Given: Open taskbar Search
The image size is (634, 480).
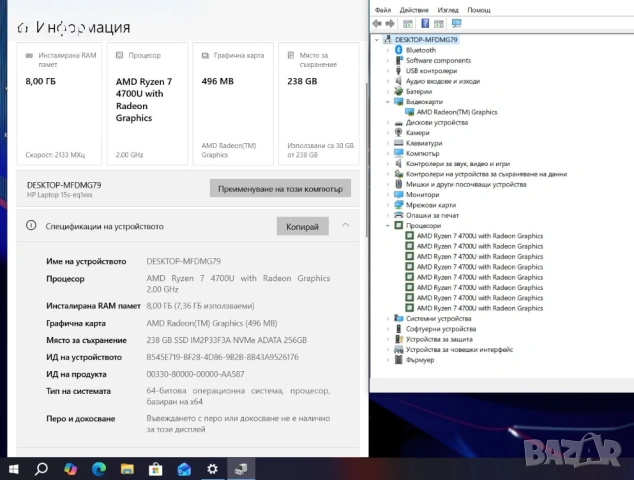Looking at the screenshot, I should (x=41, y=469).
